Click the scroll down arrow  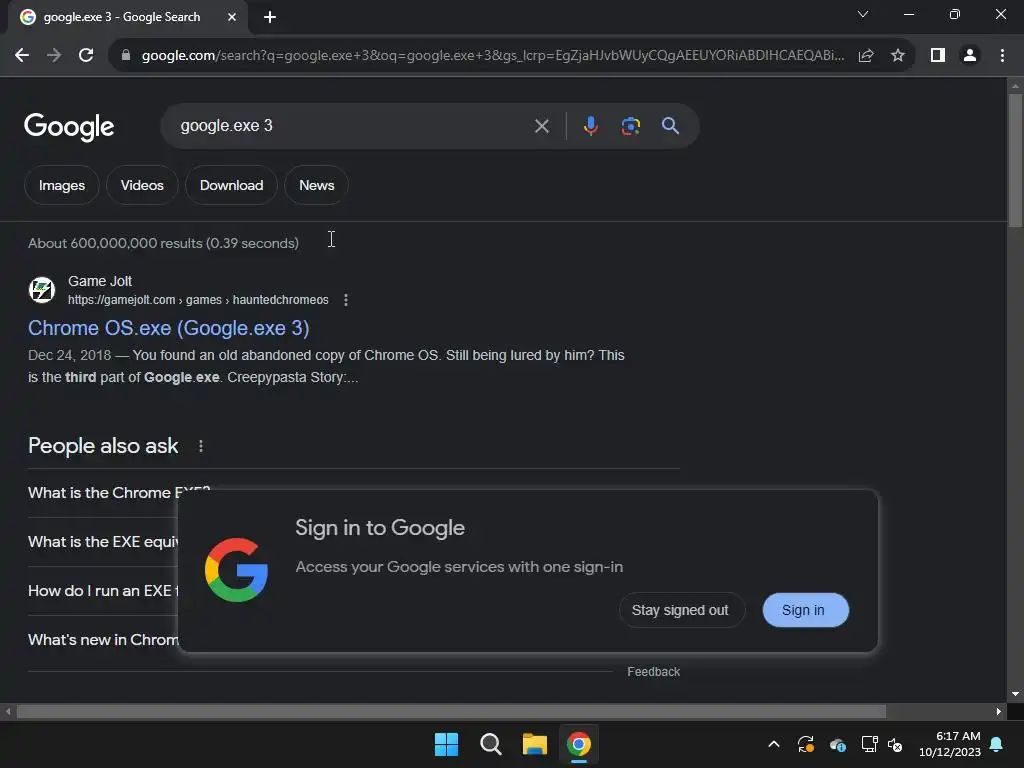click(x=1015, y=694)
